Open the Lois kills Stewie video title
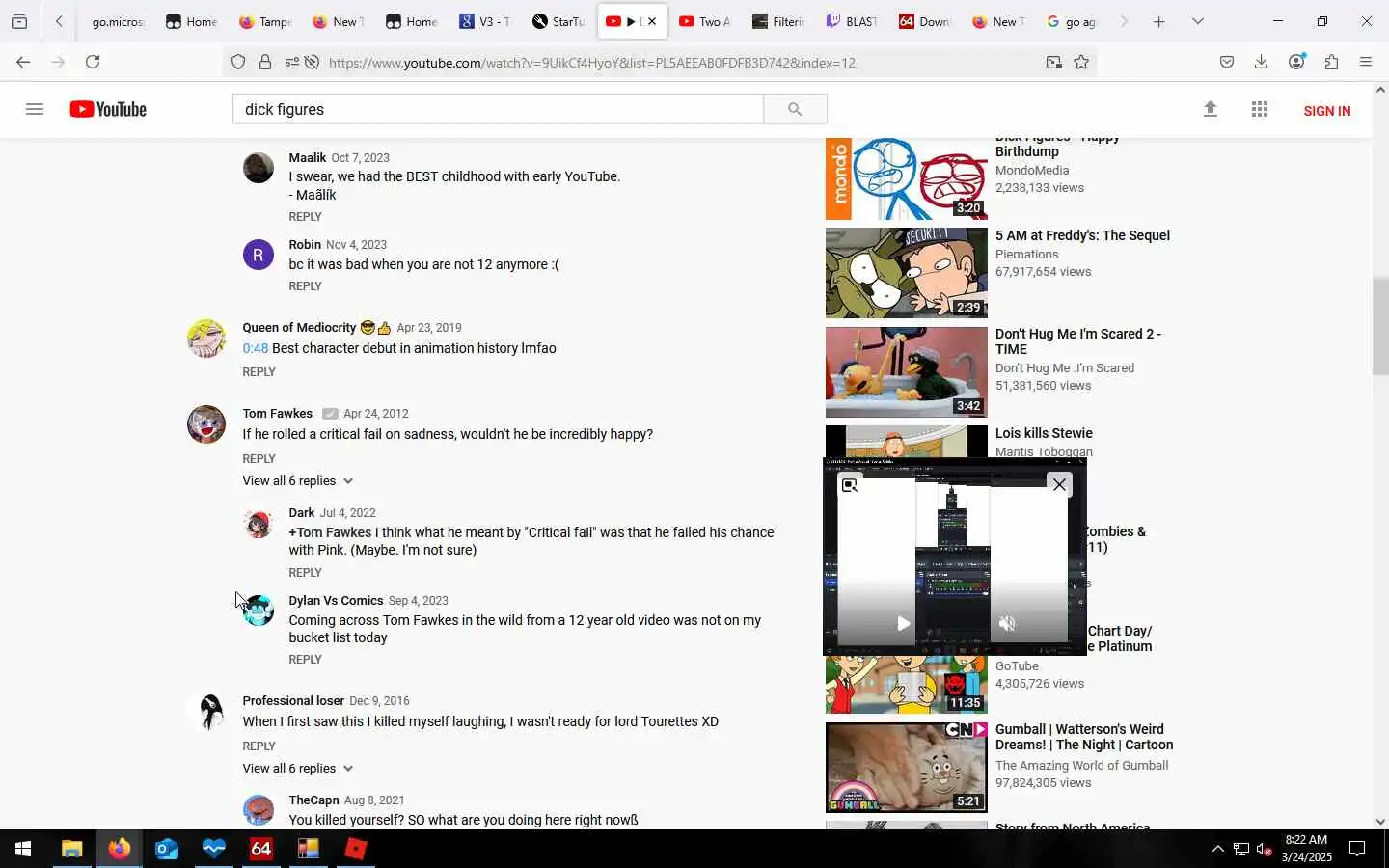 tap(1044, 433)
